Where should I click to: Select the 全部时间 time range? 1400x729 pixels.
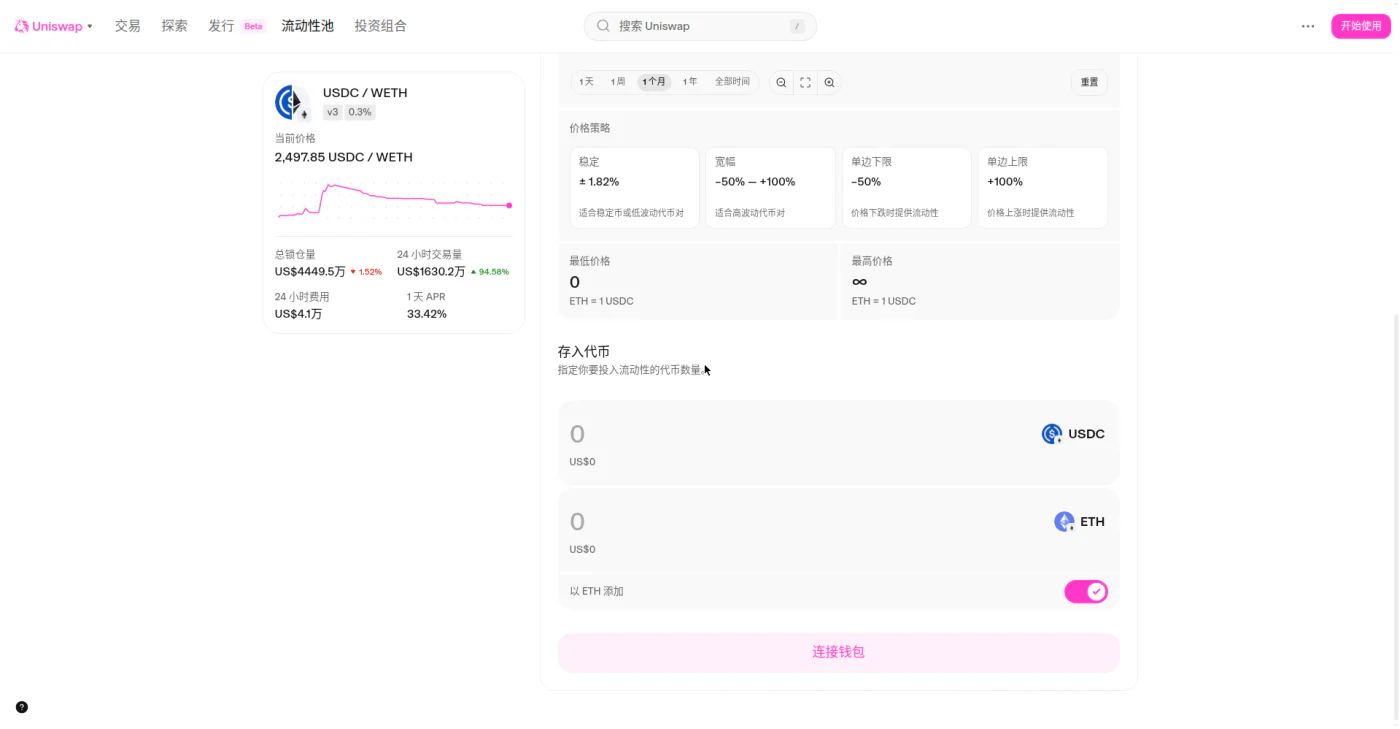point(732,82)
